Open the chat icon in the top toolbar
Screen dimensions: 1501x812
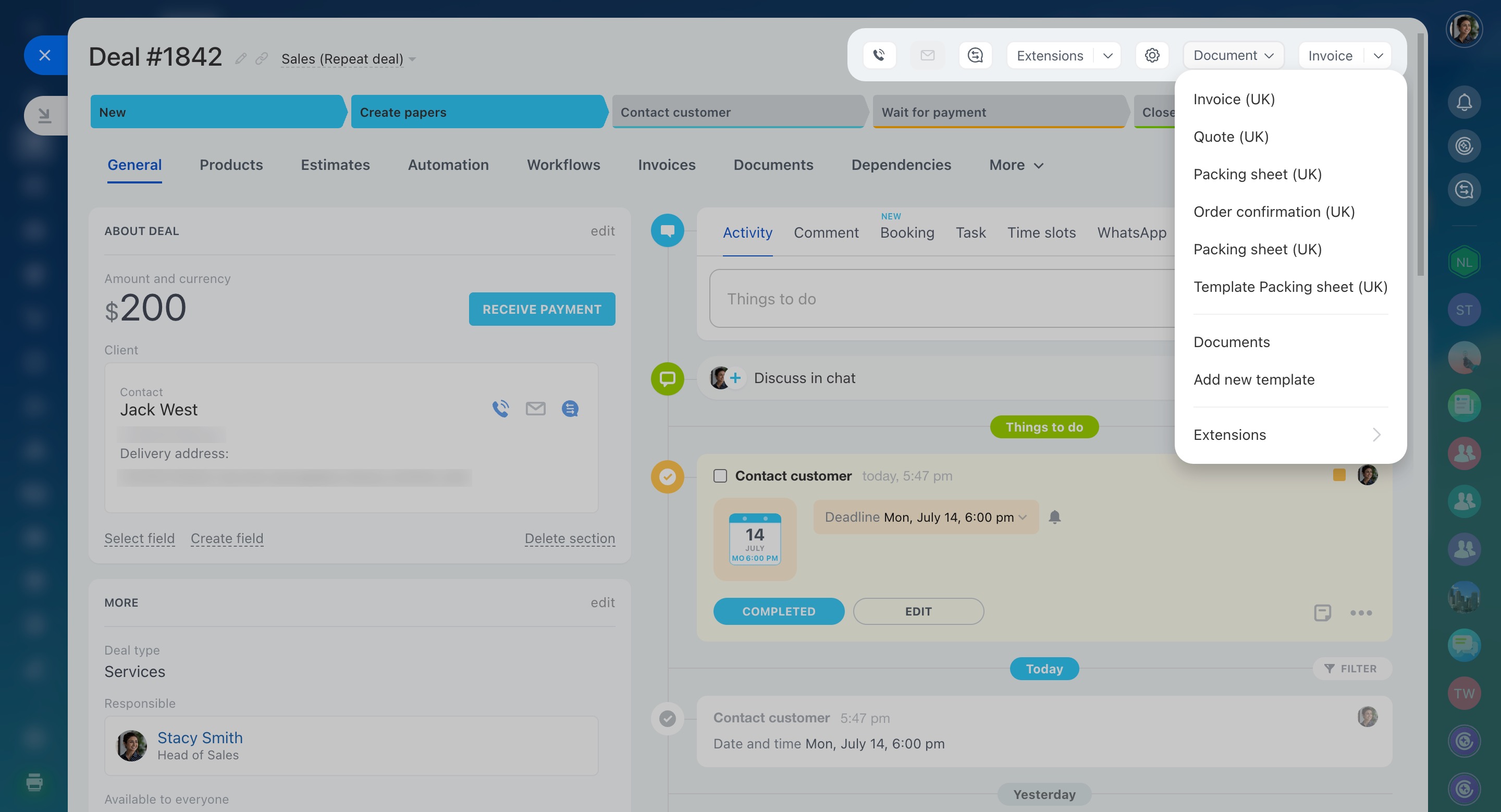[x=975, y=55]
